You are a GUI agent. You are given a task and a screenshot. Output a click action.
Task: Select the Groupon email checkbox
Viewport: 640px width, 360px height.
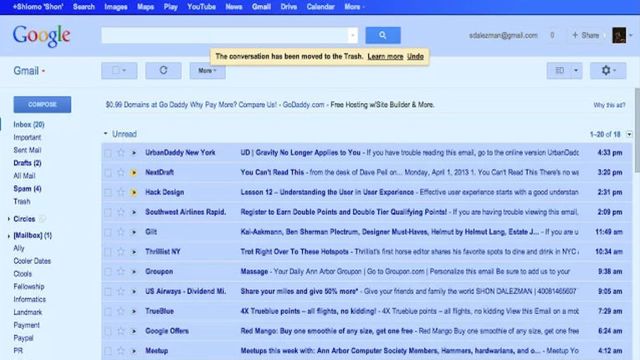pos(108,272)
